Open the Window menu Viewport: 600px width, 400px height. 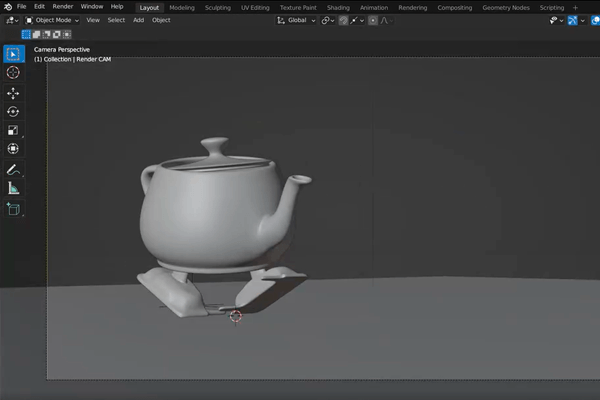pos(92,7)
